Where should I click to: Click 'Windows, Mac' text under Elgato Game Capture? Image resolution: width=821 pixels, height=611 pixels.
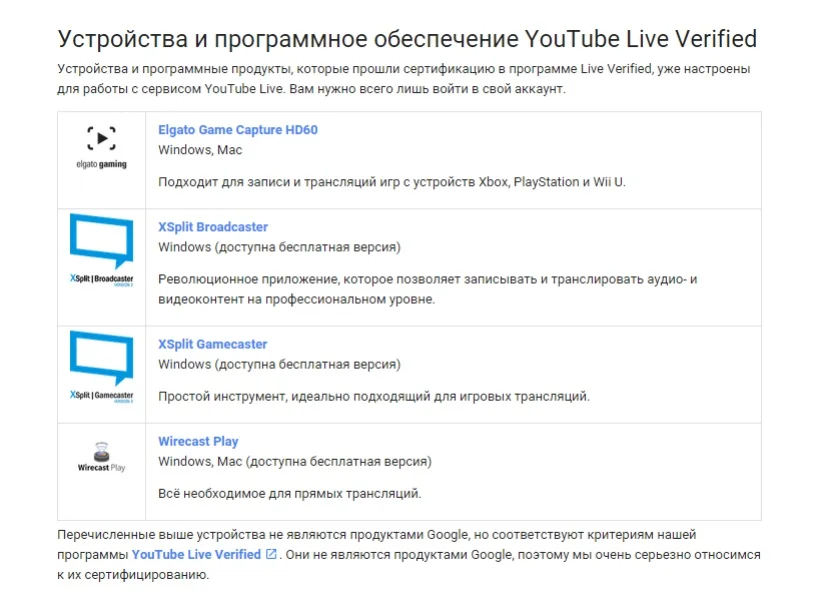pos(200,150)
